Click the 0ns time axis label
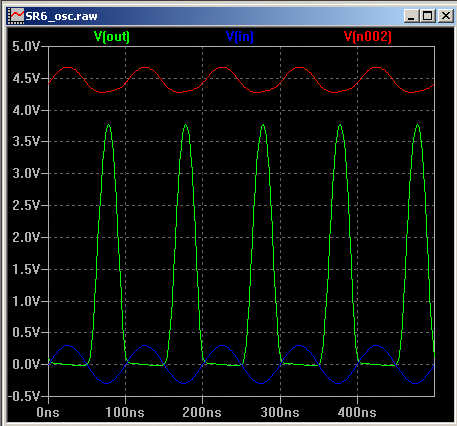This screenshot has width=457, height=426. [x=48, y=412]
